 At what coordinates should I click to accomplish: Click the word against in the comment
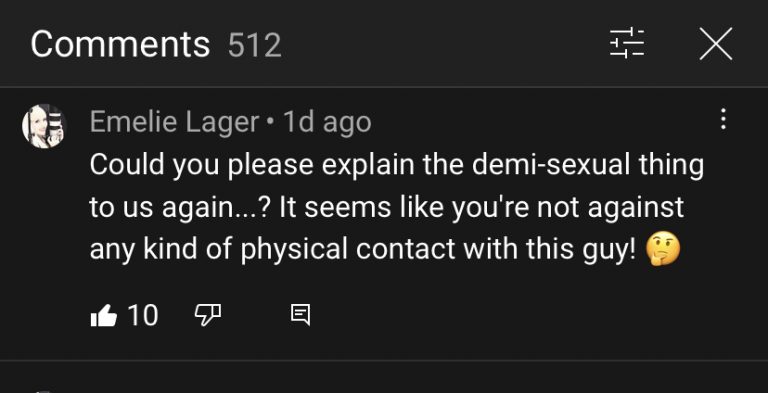(635, 208)
